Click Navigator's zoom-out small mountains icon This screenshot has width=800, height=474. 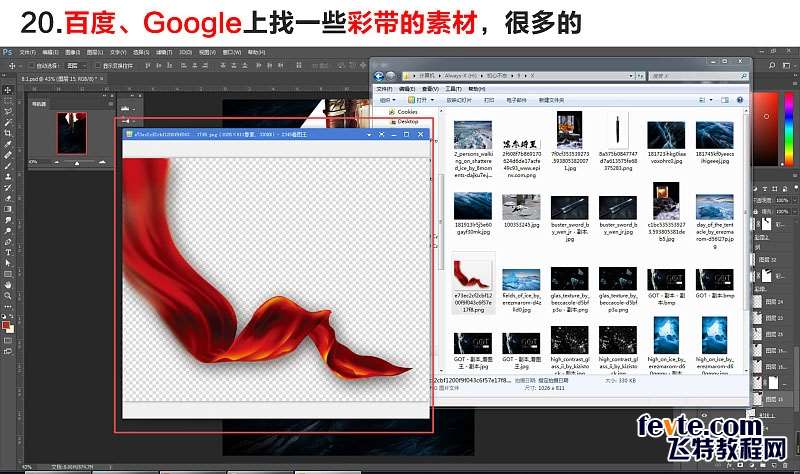coord(56,162)
